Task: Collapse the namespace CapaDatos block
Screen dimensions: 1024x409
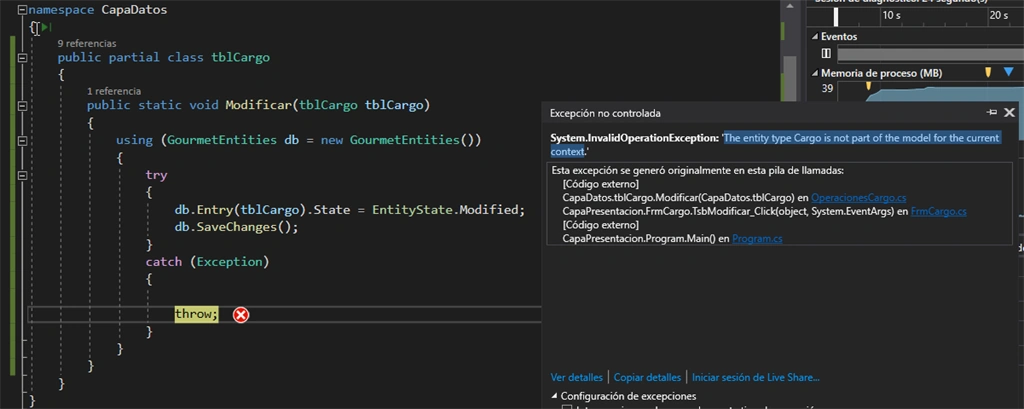Action: tap(23, 10)
